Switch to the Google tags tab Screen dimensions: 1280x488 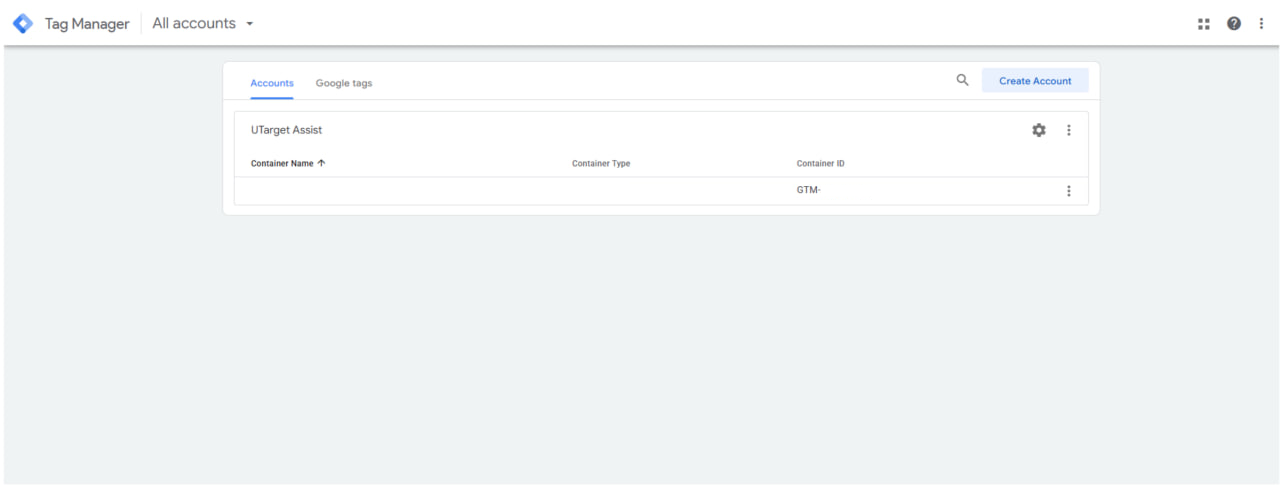pyautogui.click(x=344, y=83)
